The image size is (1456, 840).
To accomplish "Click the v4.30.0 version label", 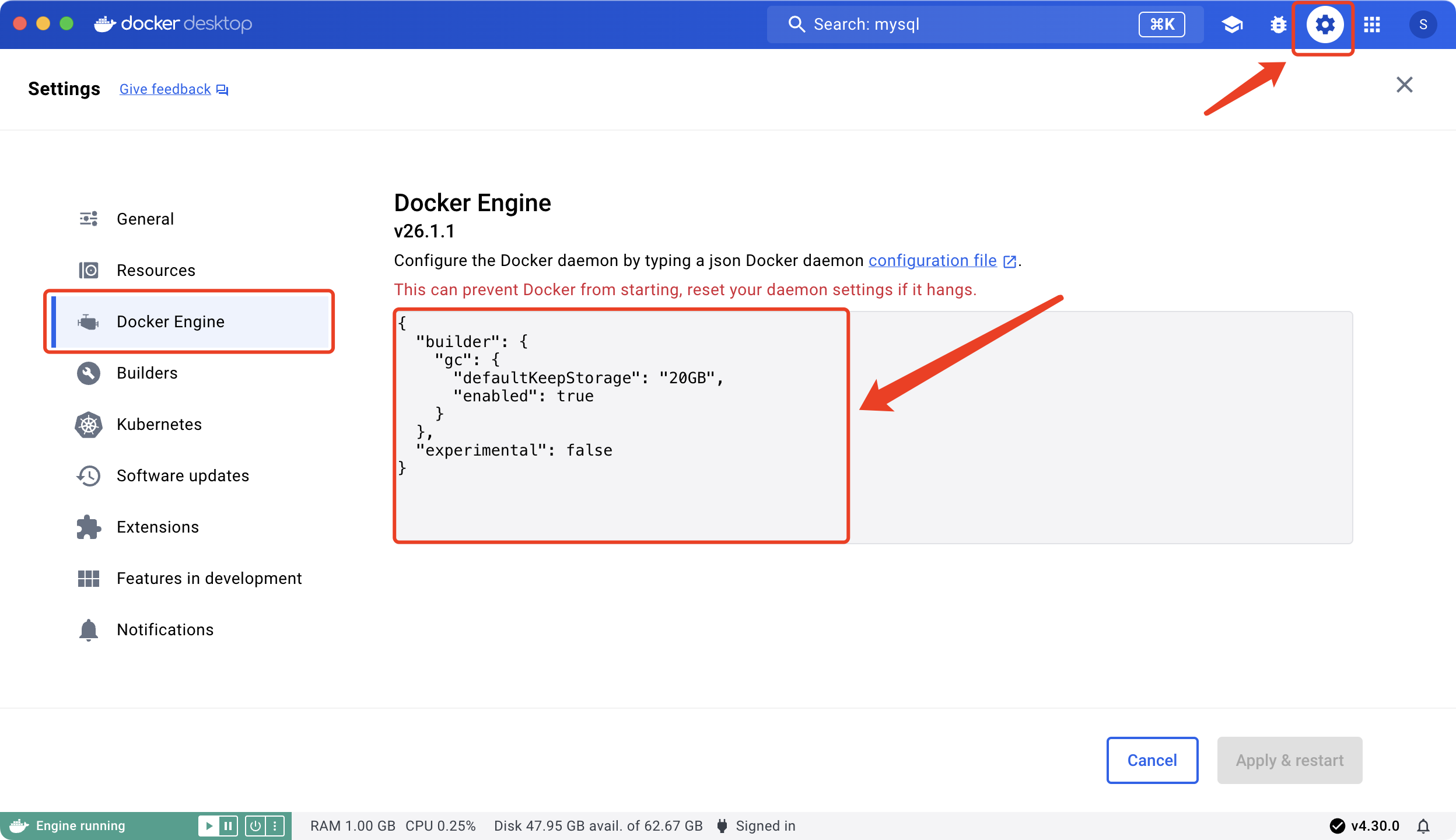I will pos(1375,825).
